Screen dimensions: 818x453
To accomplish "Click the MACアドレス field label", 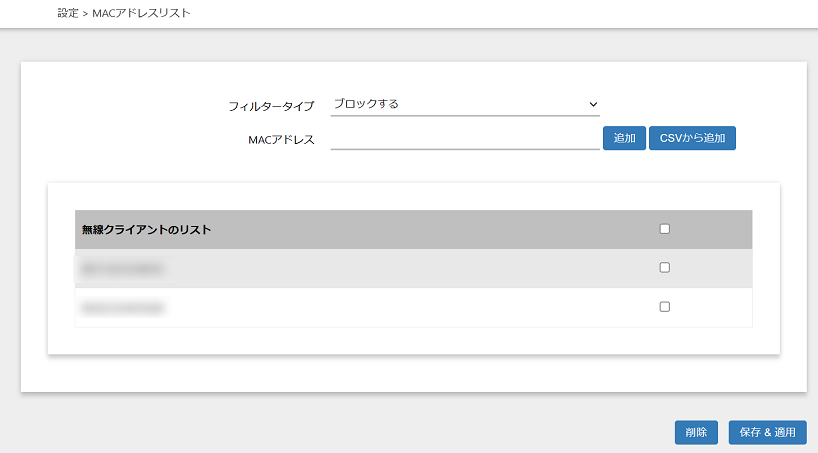I will 281,139.
